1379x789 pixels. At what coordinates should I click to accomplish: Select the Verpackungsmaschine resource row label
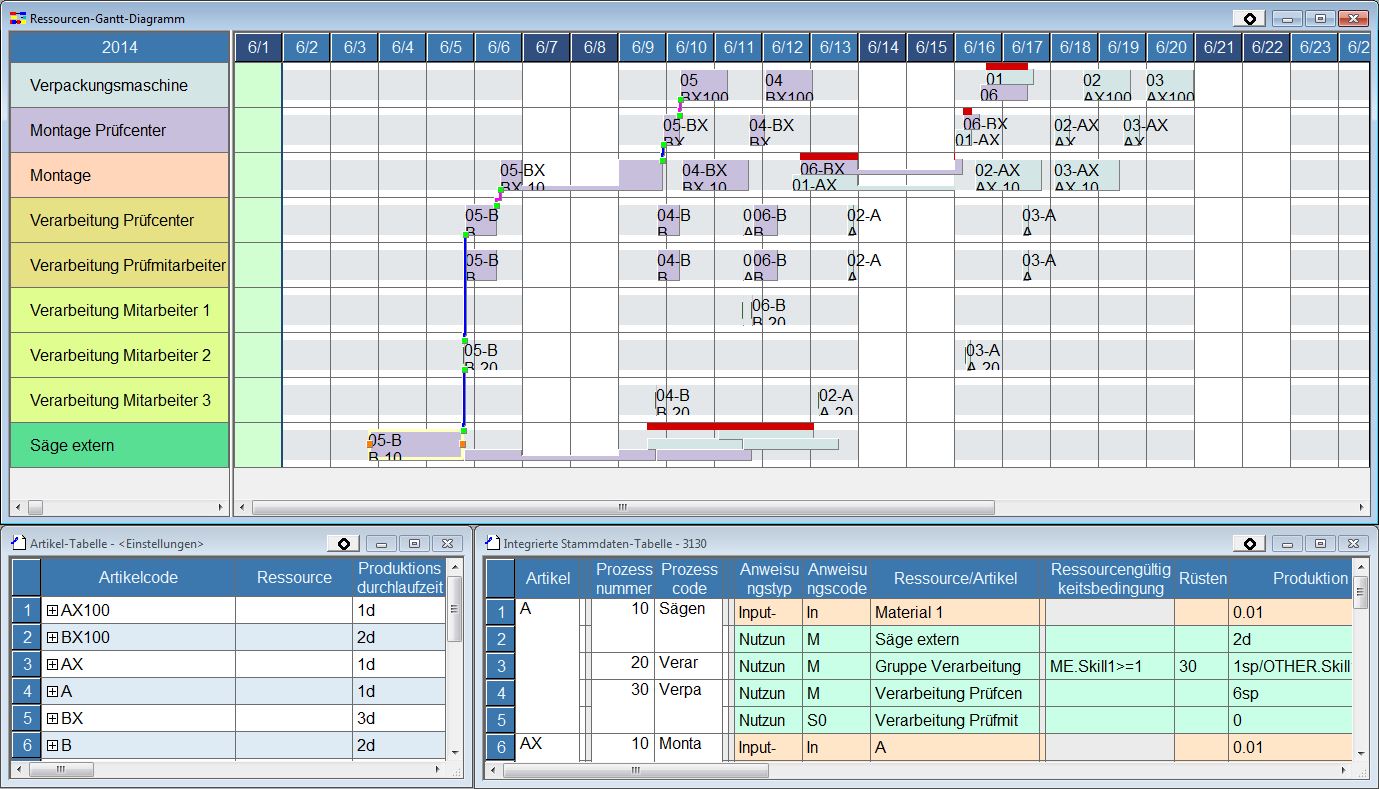point(120,85)
